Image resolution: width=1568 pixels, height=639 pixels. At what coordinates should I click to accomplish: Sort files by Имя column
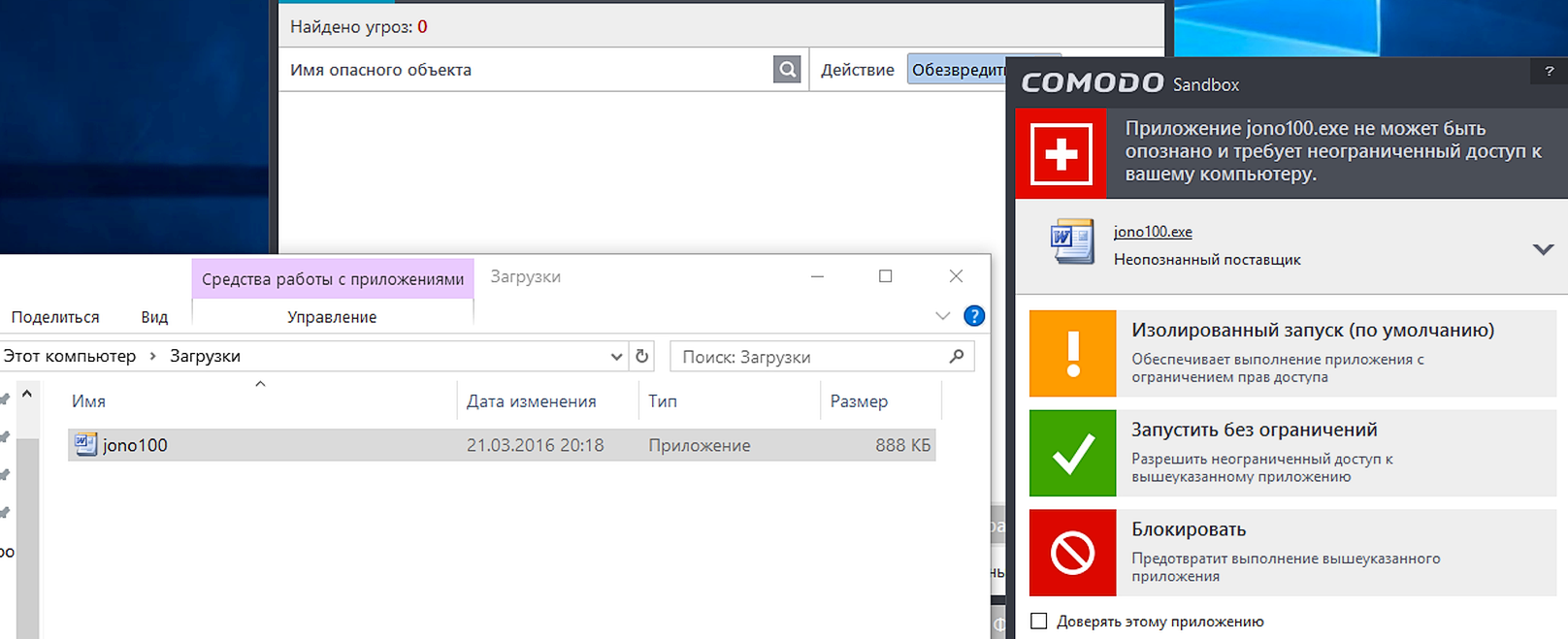[x=262, y=400]
